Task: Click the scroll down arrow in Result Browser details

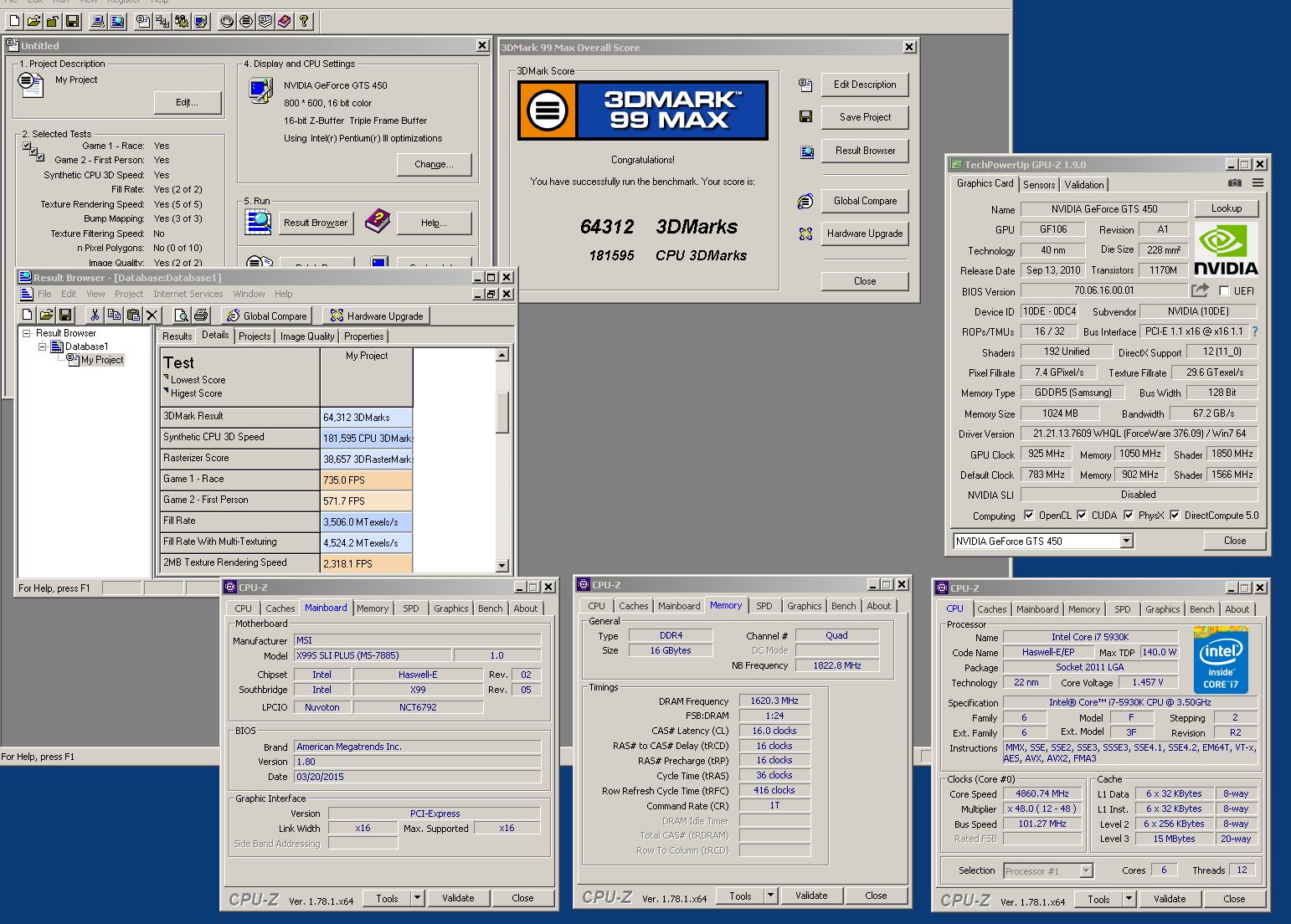Action: coord(502,566)
